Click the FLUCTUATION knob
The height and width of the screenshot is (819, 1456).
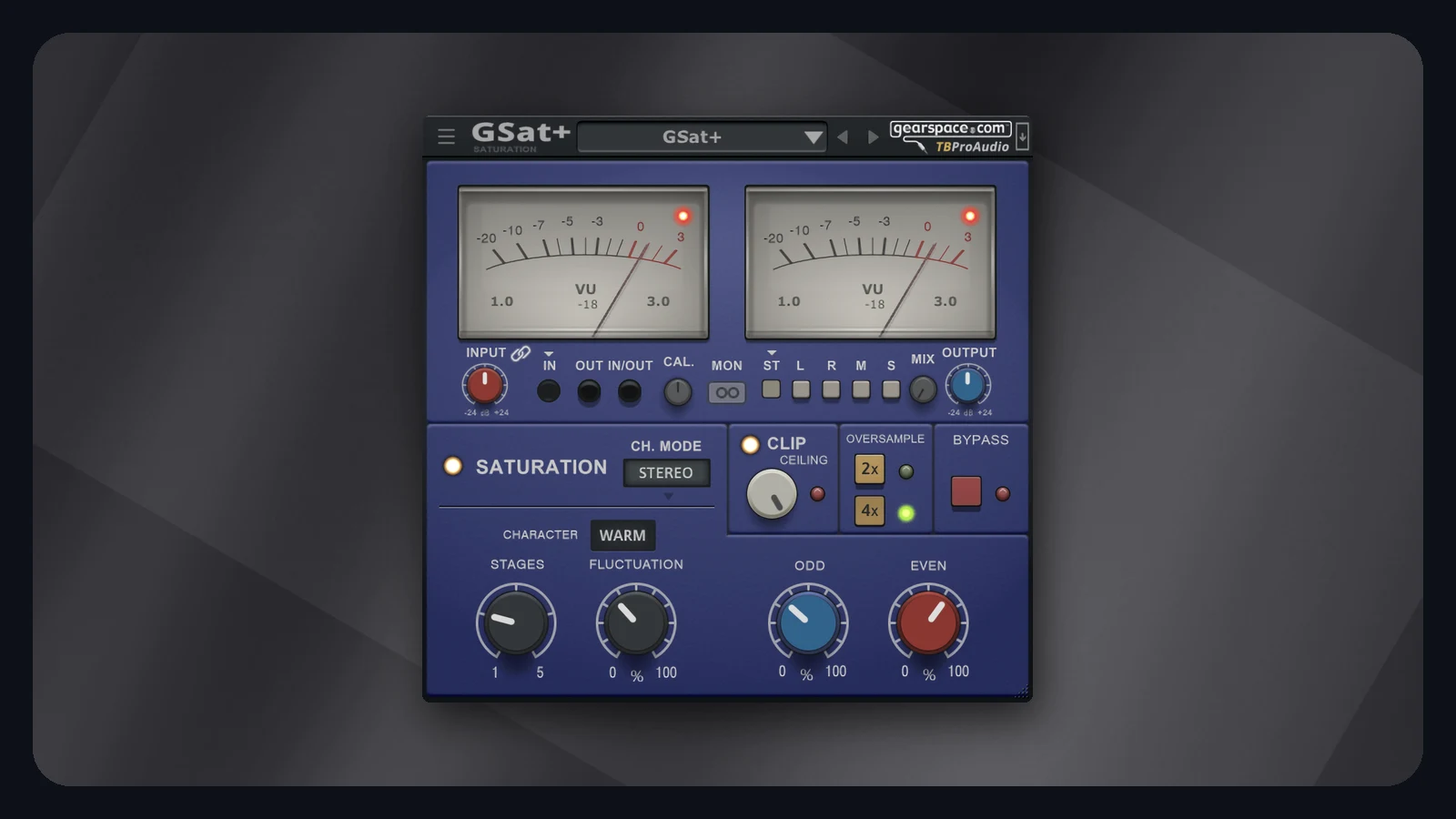pos(636,622)
